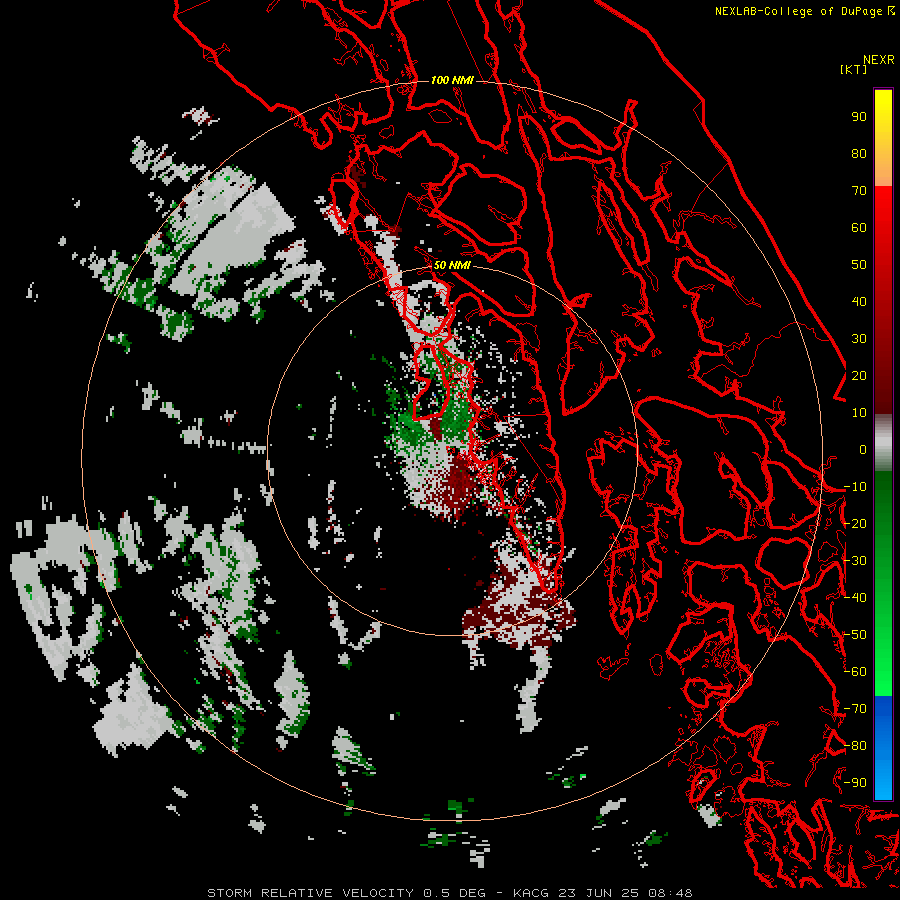
Task: Click the STORM RELATIVE VELOCITY caption text
Action: tap(310, 893)
